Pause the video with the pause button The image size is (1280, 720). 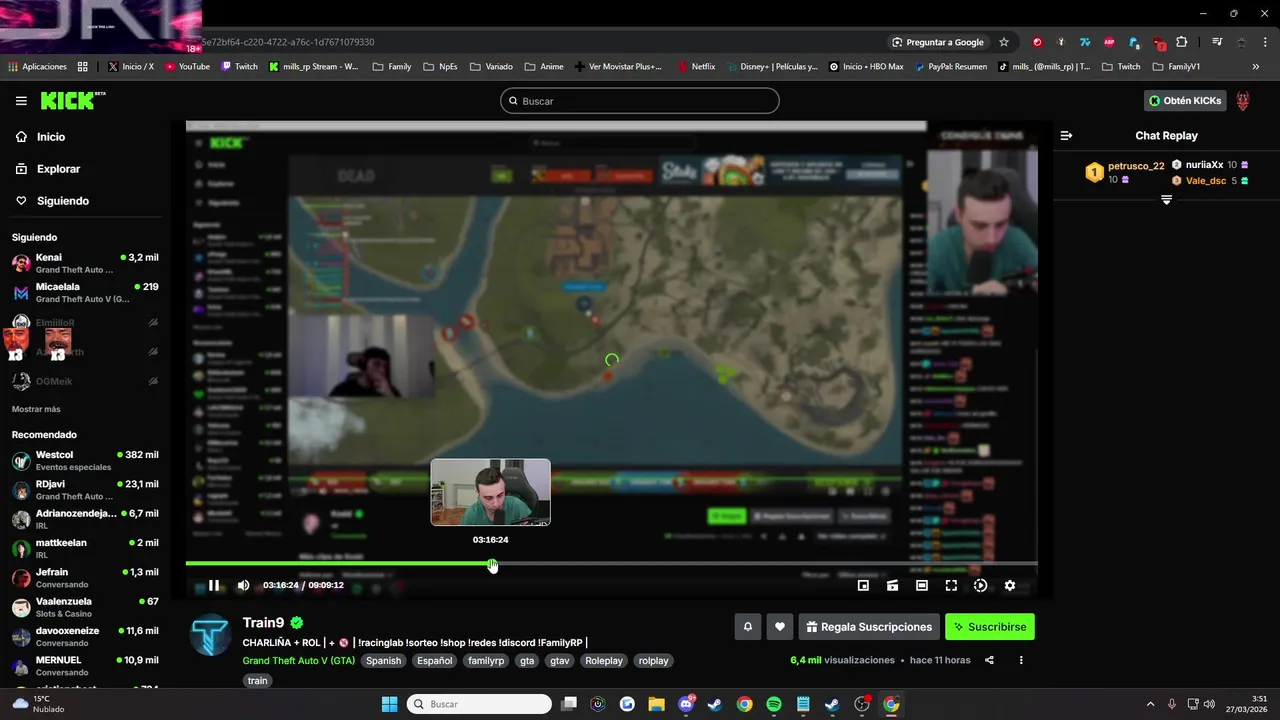(x=213, y=586)
